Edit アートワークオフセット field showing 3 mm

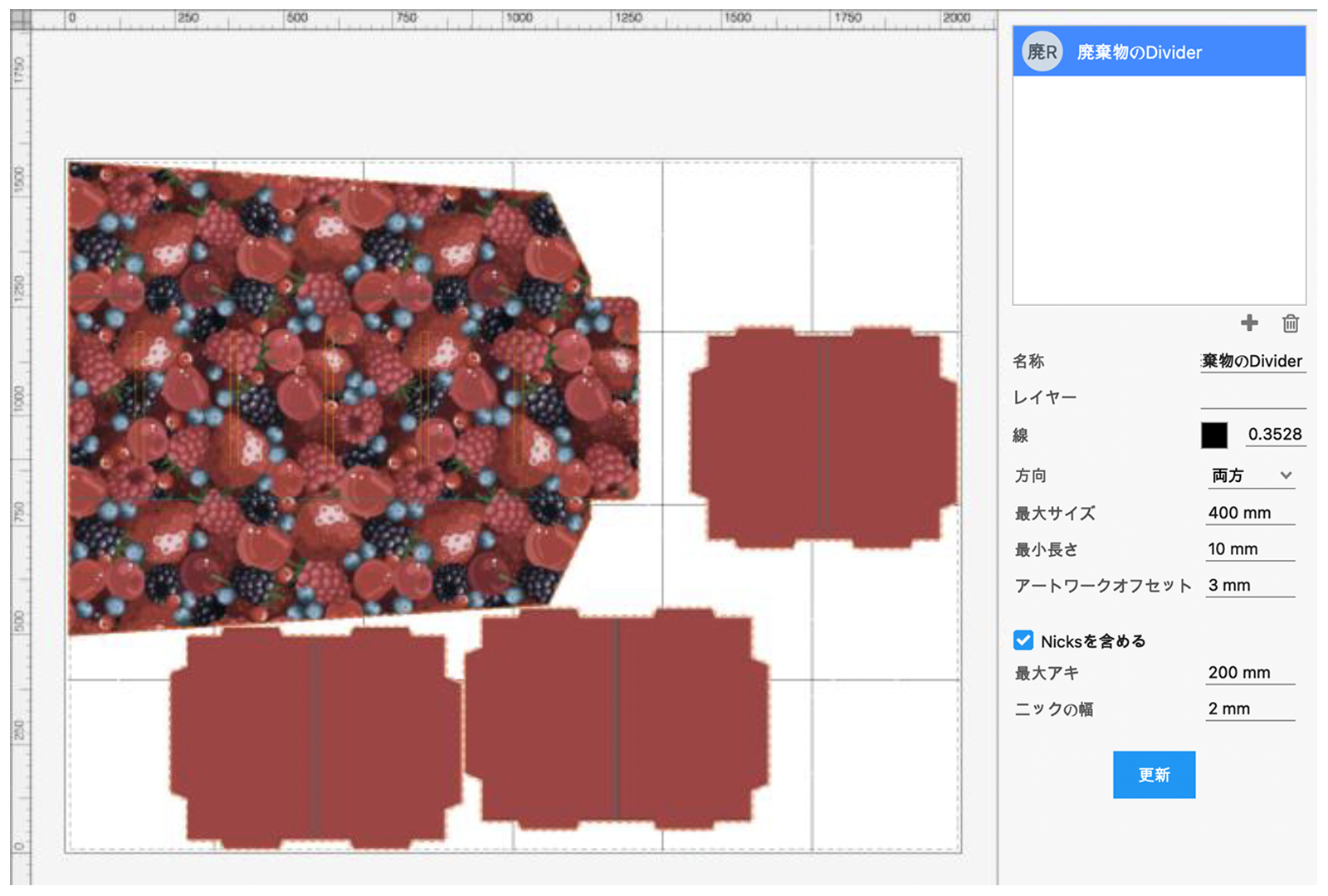pos(1250,585)
